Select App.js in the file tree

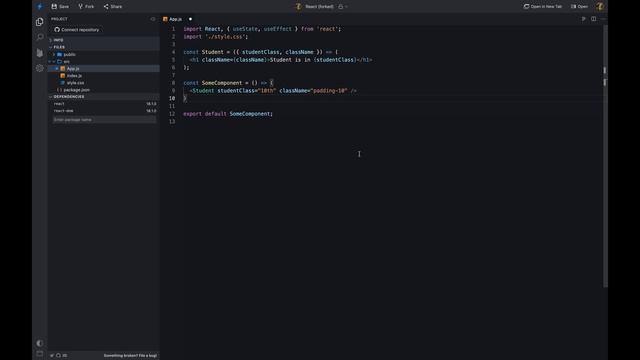pos(104,69)
